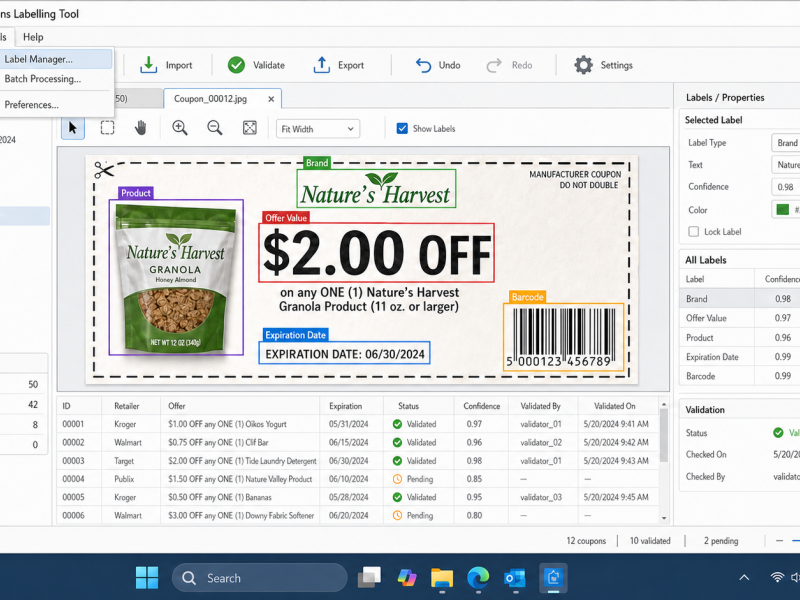Viewport: 800px width, 600px height.
Task: Open Microsoft Edge from the taskbar
Action: [478, 578]
